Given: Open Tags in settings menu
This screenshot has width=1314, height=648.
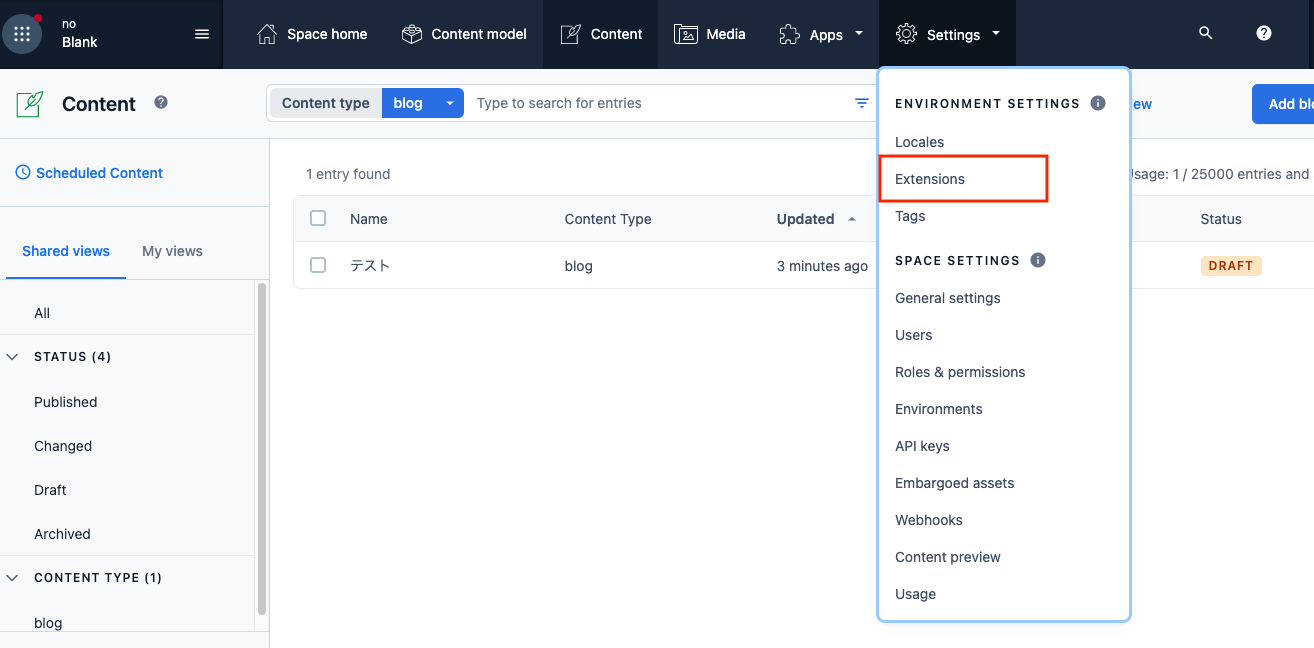Looking at the screenshot, I should click(910, 216).
